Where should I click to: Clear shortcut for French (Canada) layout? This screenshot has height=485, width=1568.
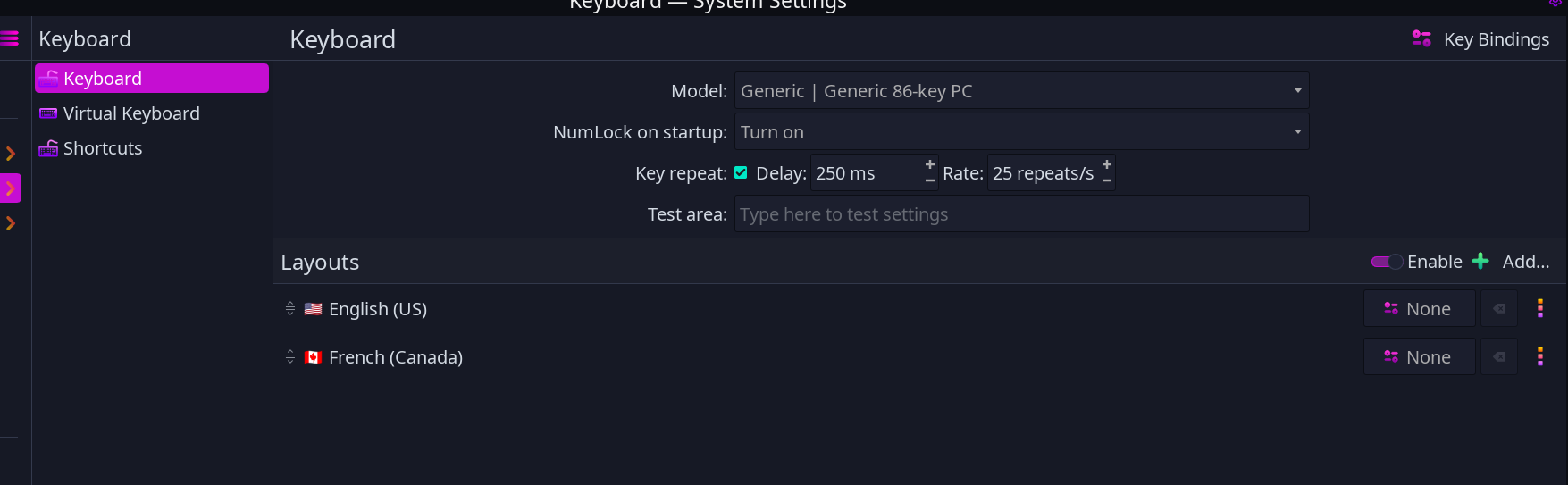[1499, 356]
